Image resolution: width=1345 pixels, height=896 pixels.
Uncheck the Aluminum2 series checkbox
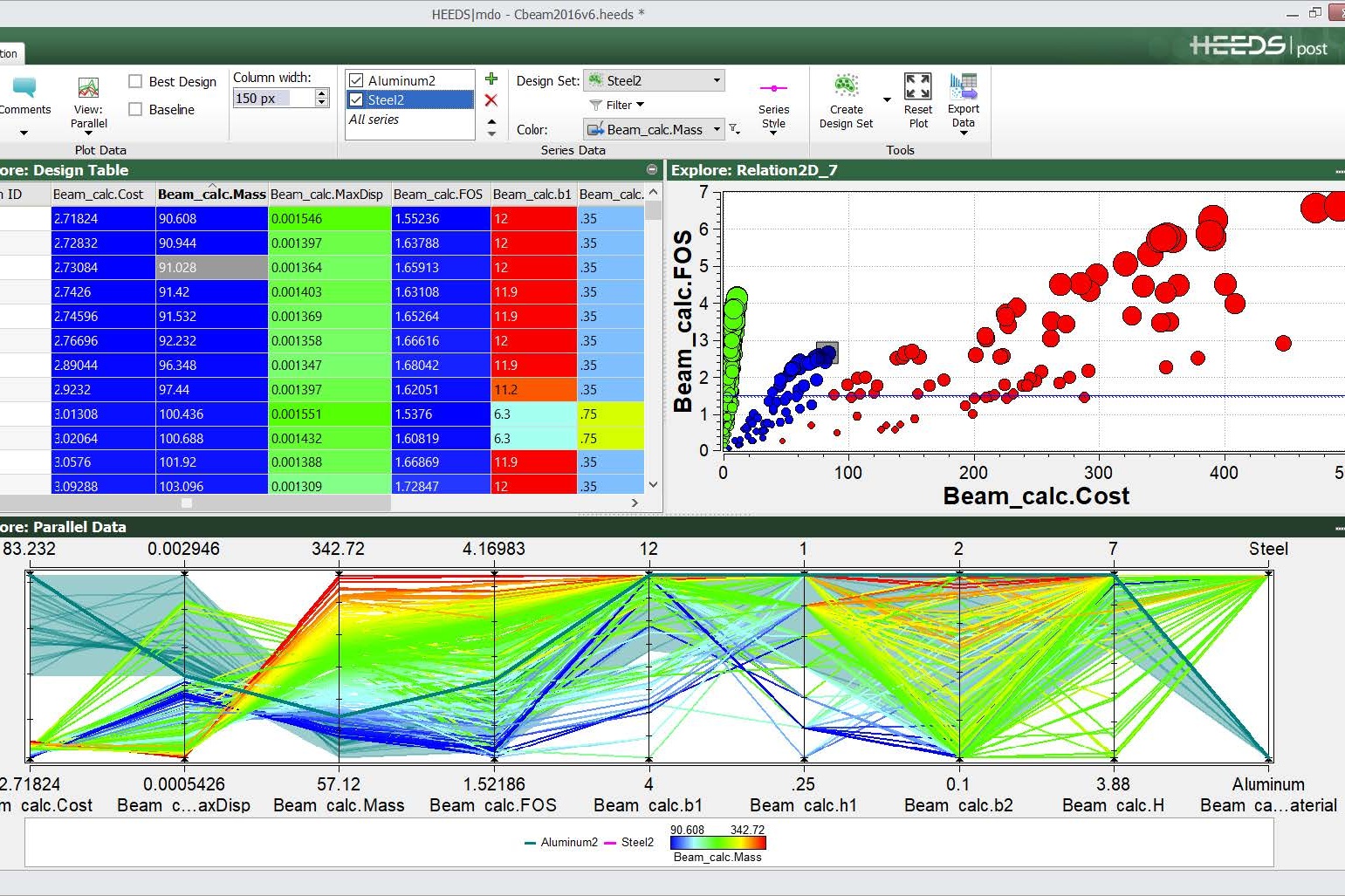coord(356,80)
